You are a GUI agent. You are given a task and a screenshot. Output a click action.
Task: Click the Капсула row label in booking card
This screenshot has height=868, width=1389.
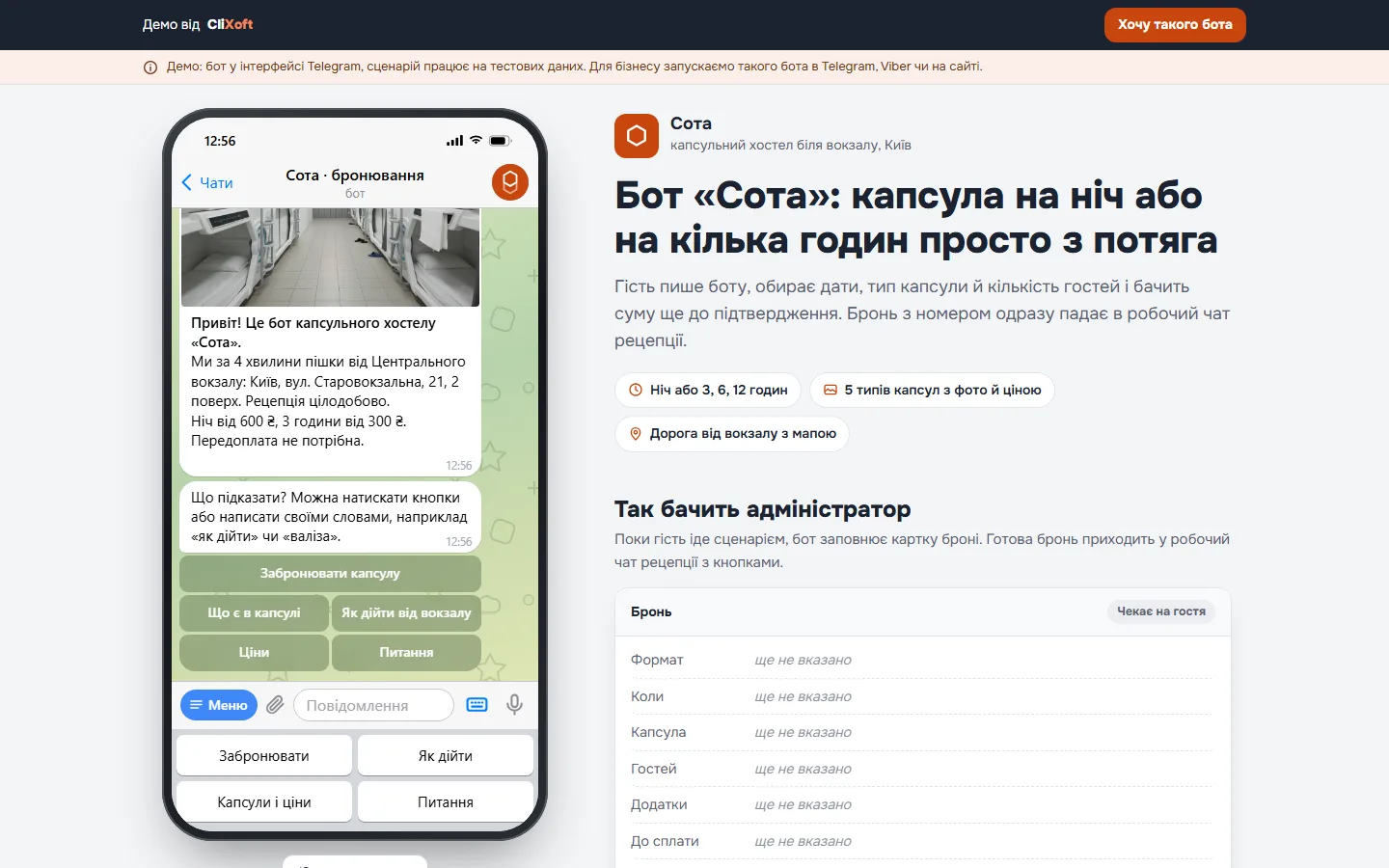click(x=659, y=732)
